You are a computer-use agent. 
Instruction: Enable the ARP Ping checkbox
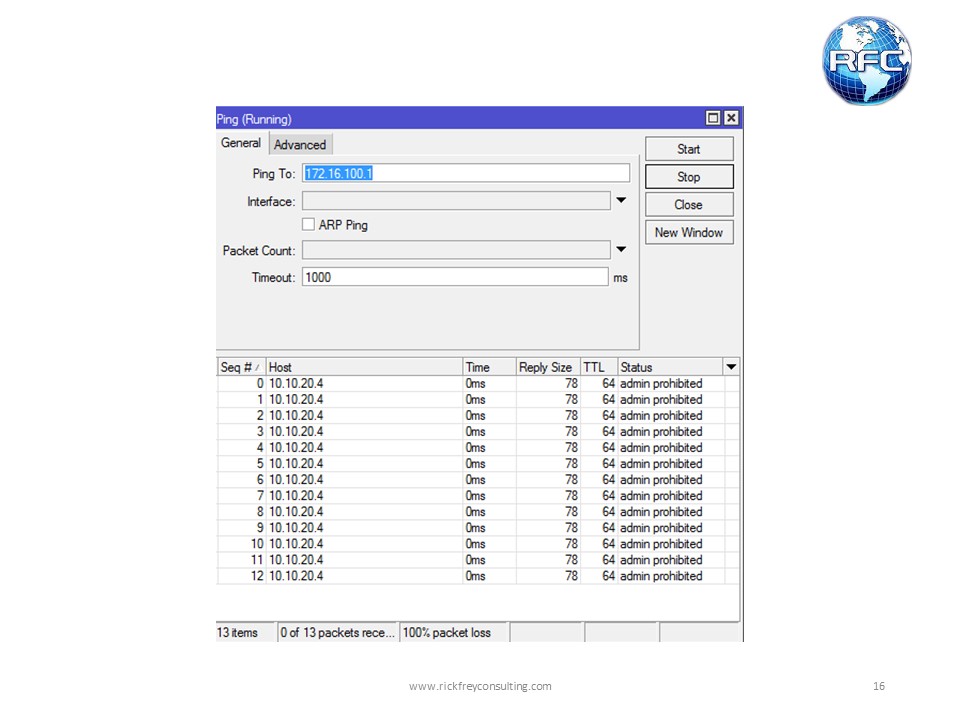[x=308, y=225]
